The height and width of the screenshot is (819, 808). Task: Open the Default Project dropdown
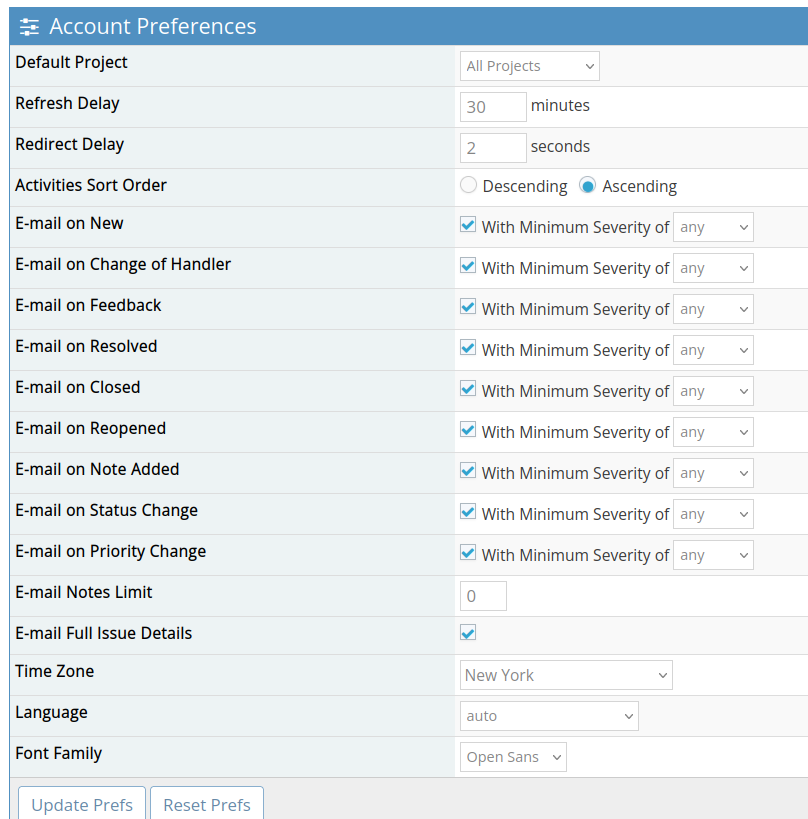(529, 65)
